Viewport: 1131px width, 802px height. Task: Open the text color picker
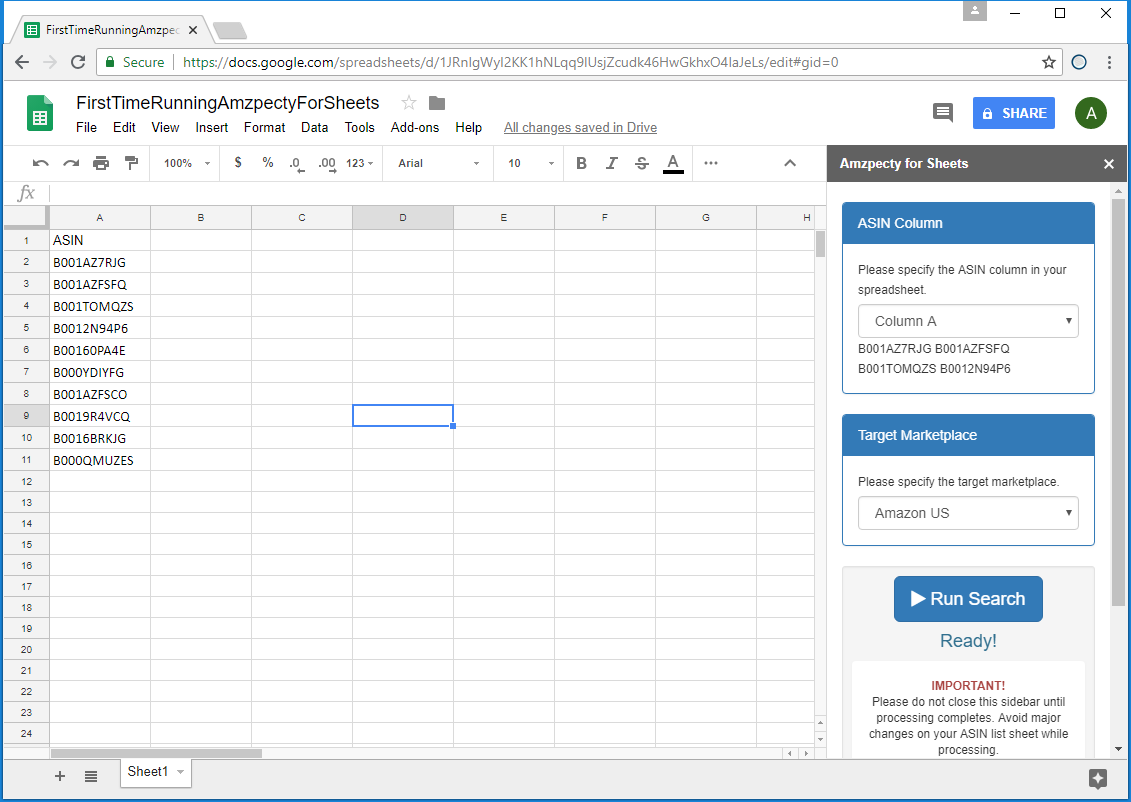[673, 164]
